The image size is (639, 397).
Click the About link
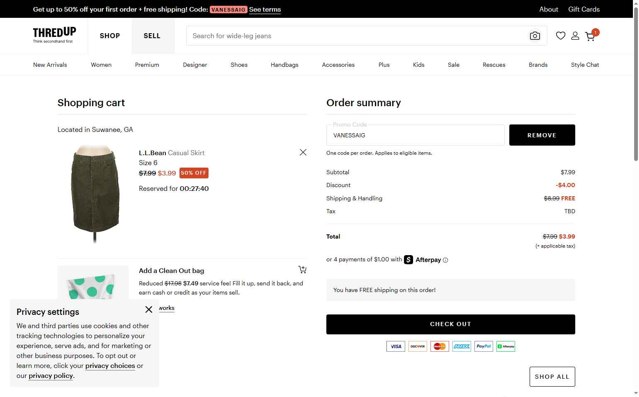click(549, 9)
